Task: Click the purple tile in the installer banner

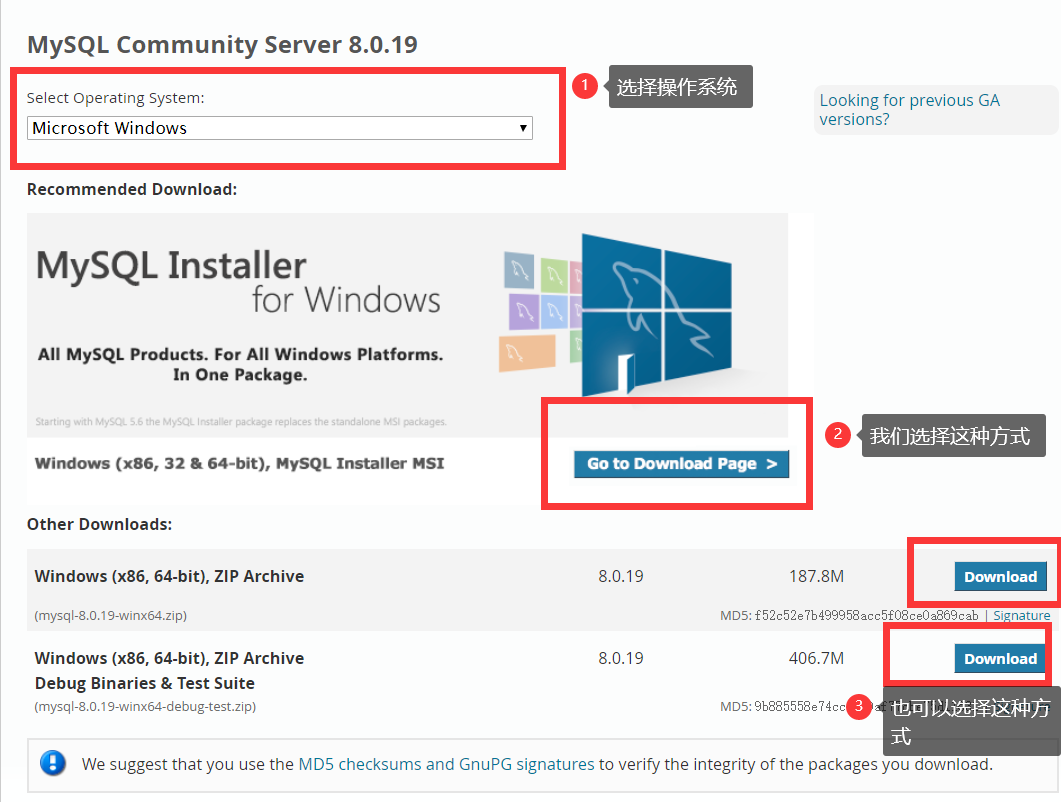Action: (x=524, y=311)
